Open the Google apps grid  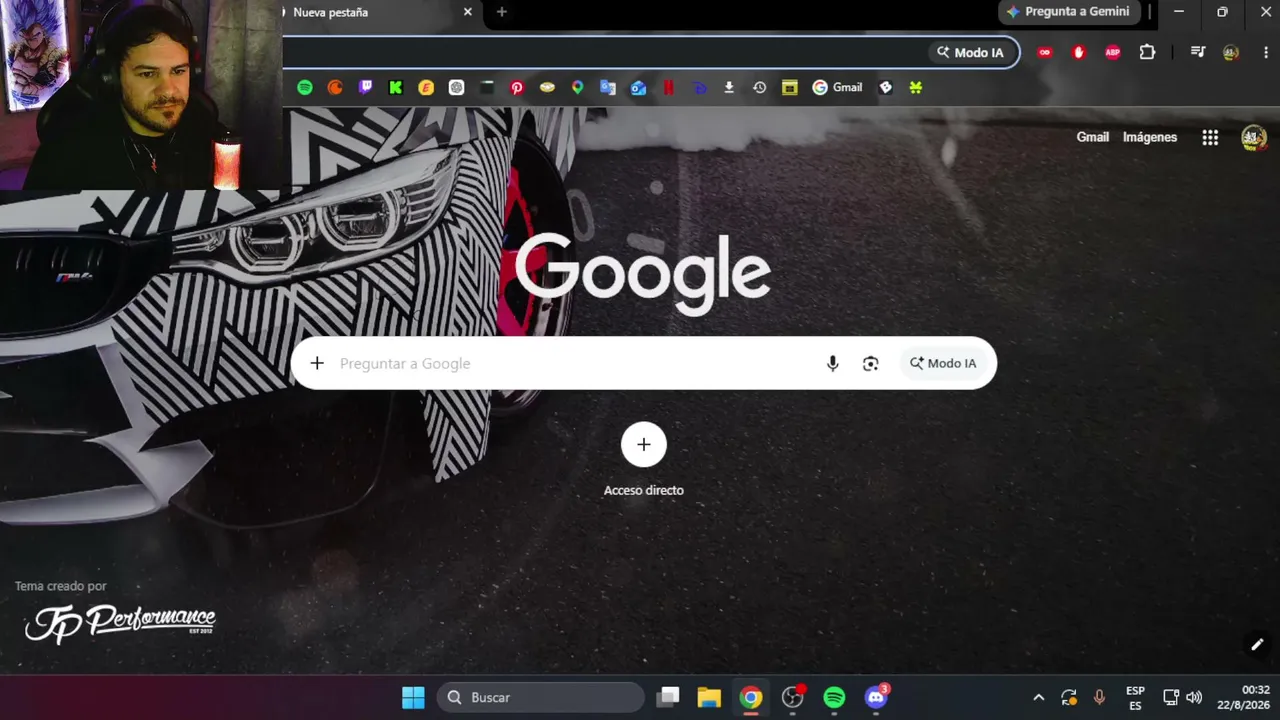tap(1210, 138)
